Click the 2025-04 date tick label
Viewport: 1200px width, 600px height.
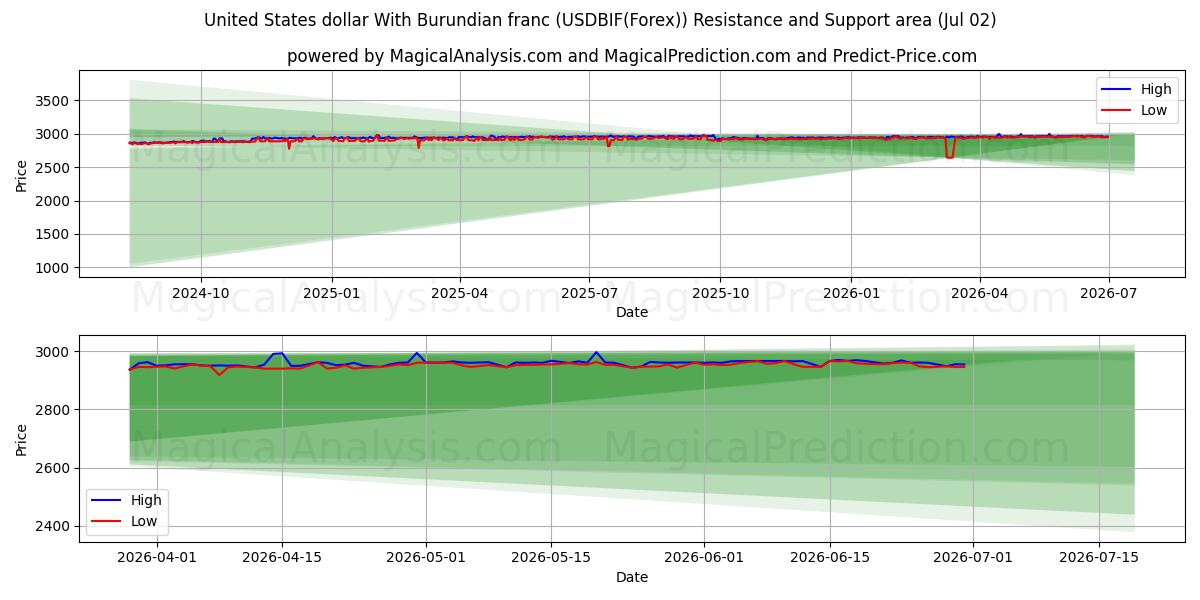click(460, 292)
